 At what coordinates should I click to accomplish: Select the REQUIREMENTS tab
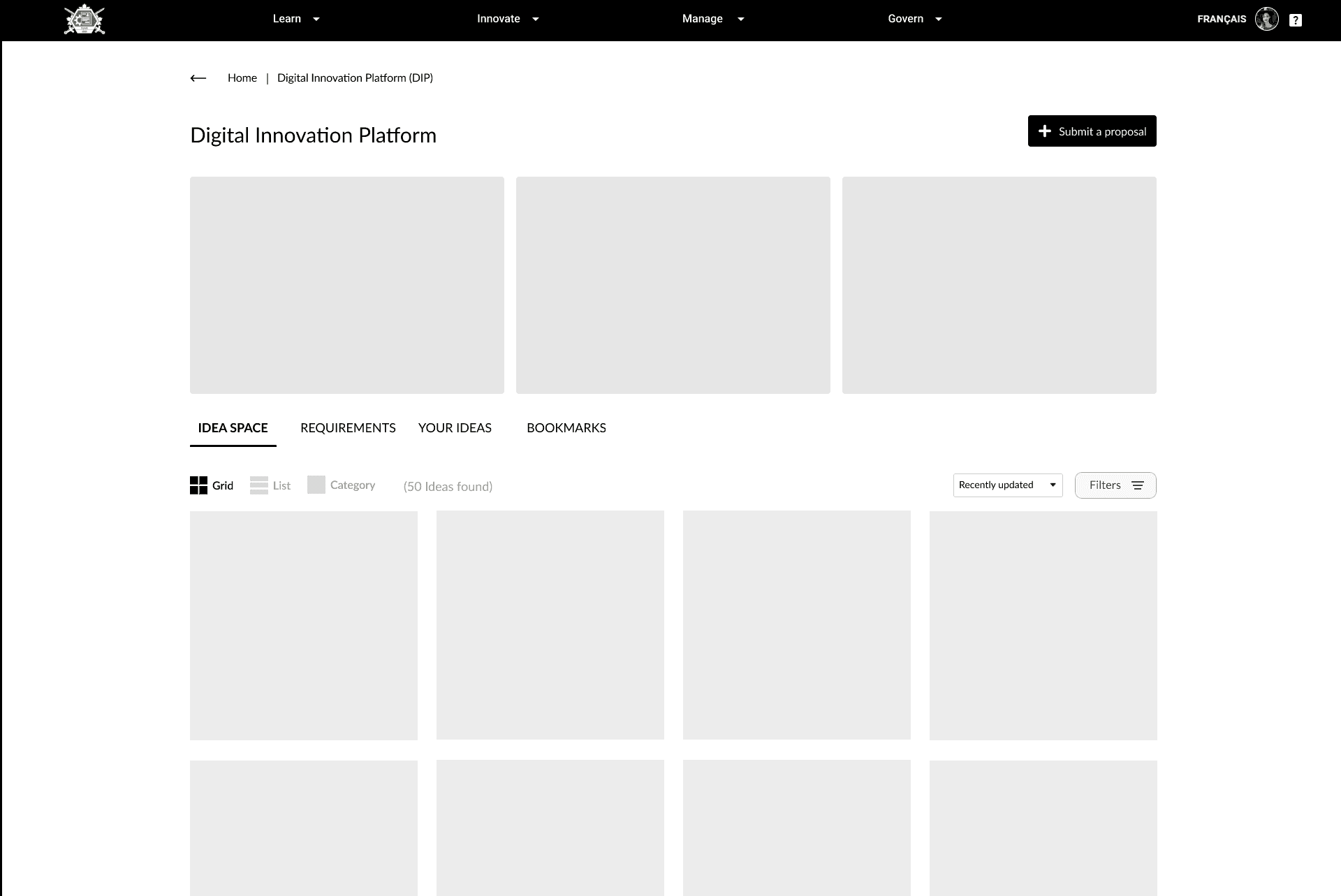[x=348, y=428]
